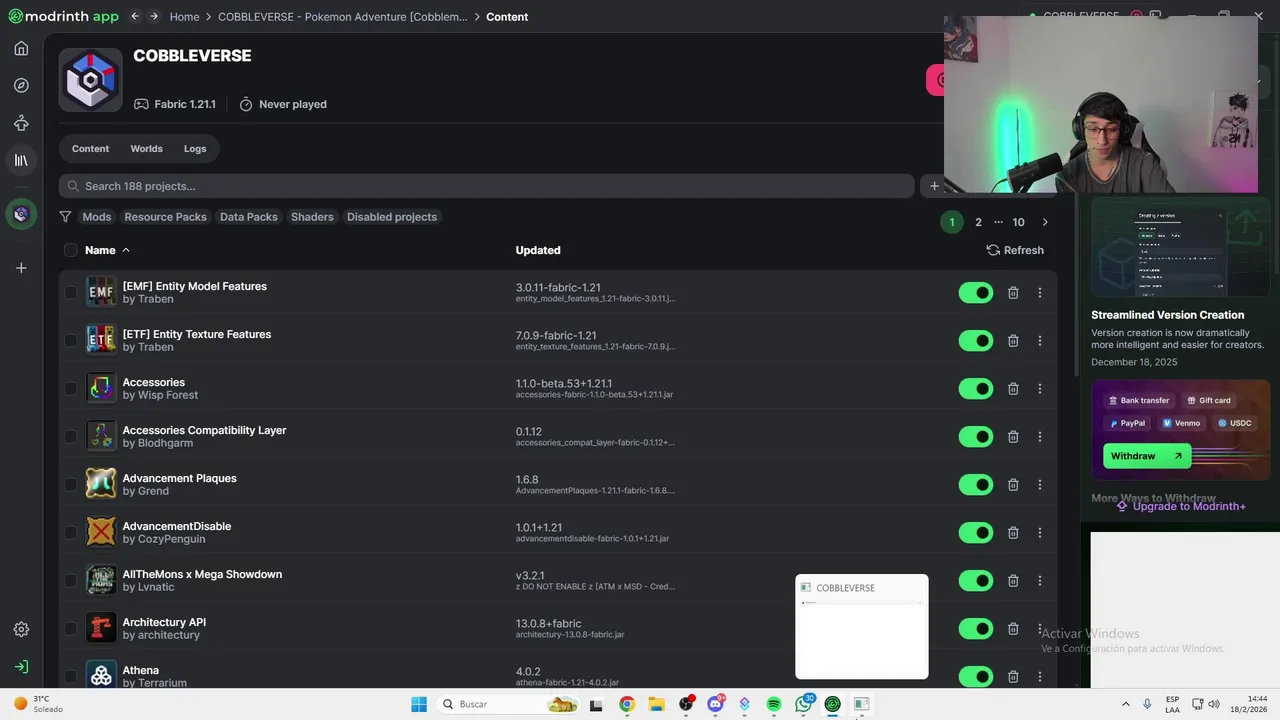
Task: Open the Discover content compass icon
Action: [21, 86]
